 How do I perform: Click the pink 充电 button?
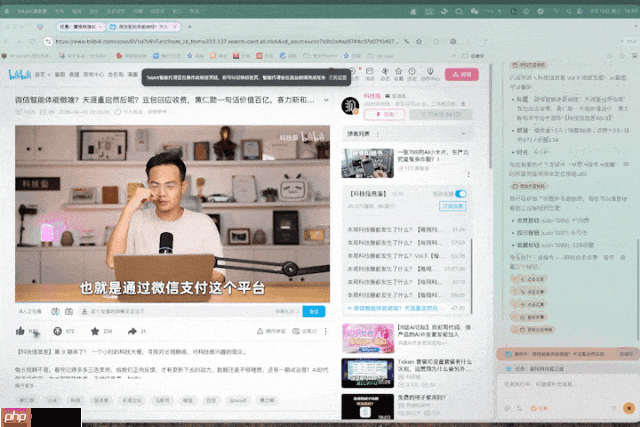click(384, 115)
